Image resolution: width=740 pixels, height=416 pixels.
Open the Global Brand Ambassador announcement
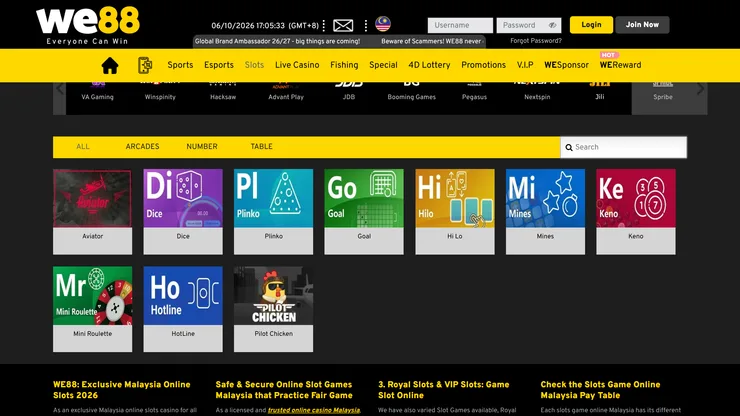[x=278, y=42]
